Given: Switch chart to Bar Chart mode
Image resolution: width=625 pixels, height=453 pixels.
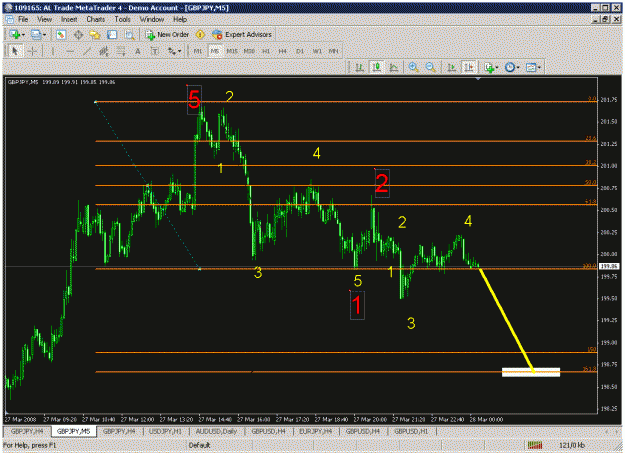Looking at the screenshot, I should point(360,67).
